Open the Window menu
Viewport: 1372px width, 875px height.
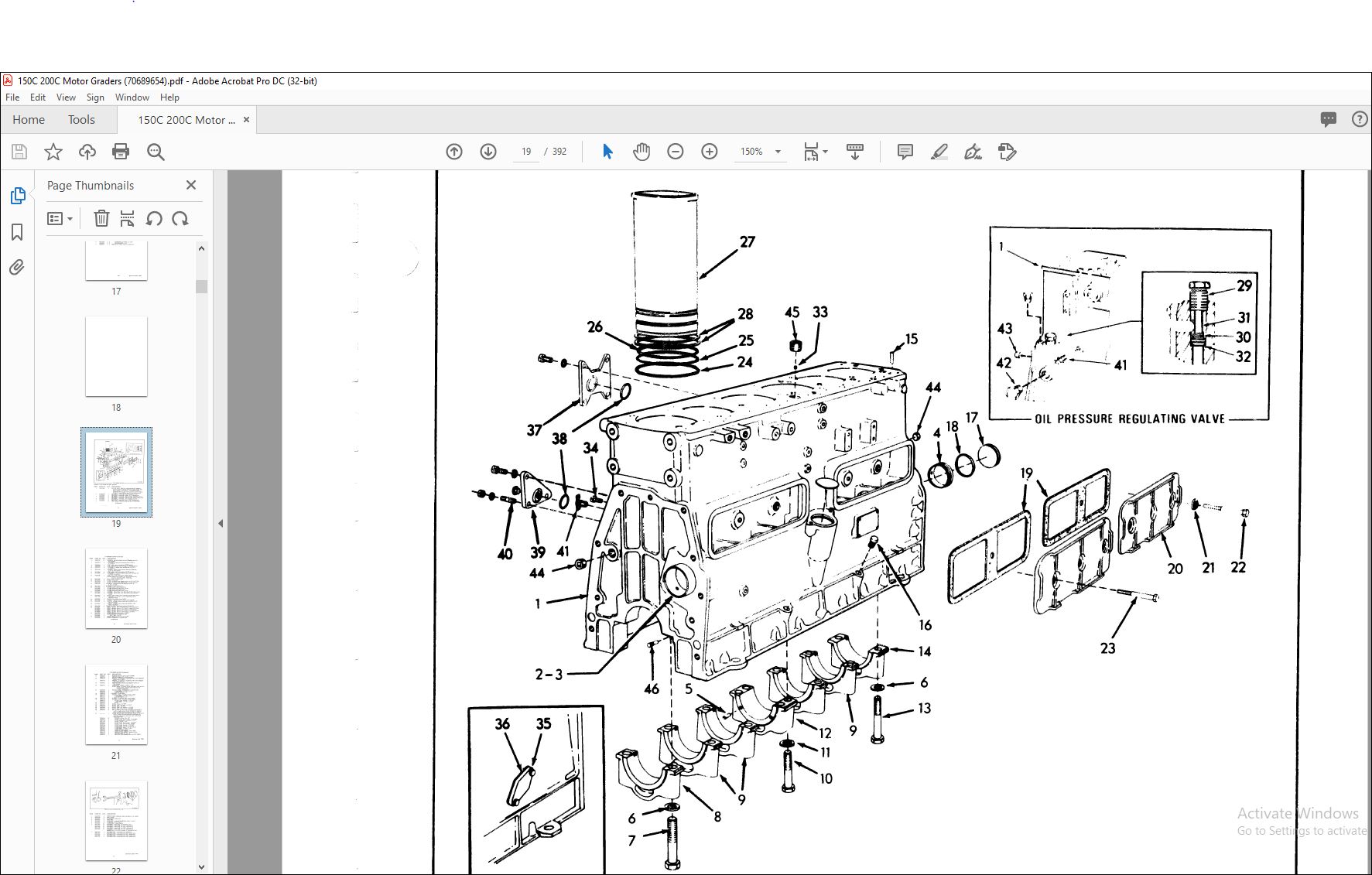132,97
